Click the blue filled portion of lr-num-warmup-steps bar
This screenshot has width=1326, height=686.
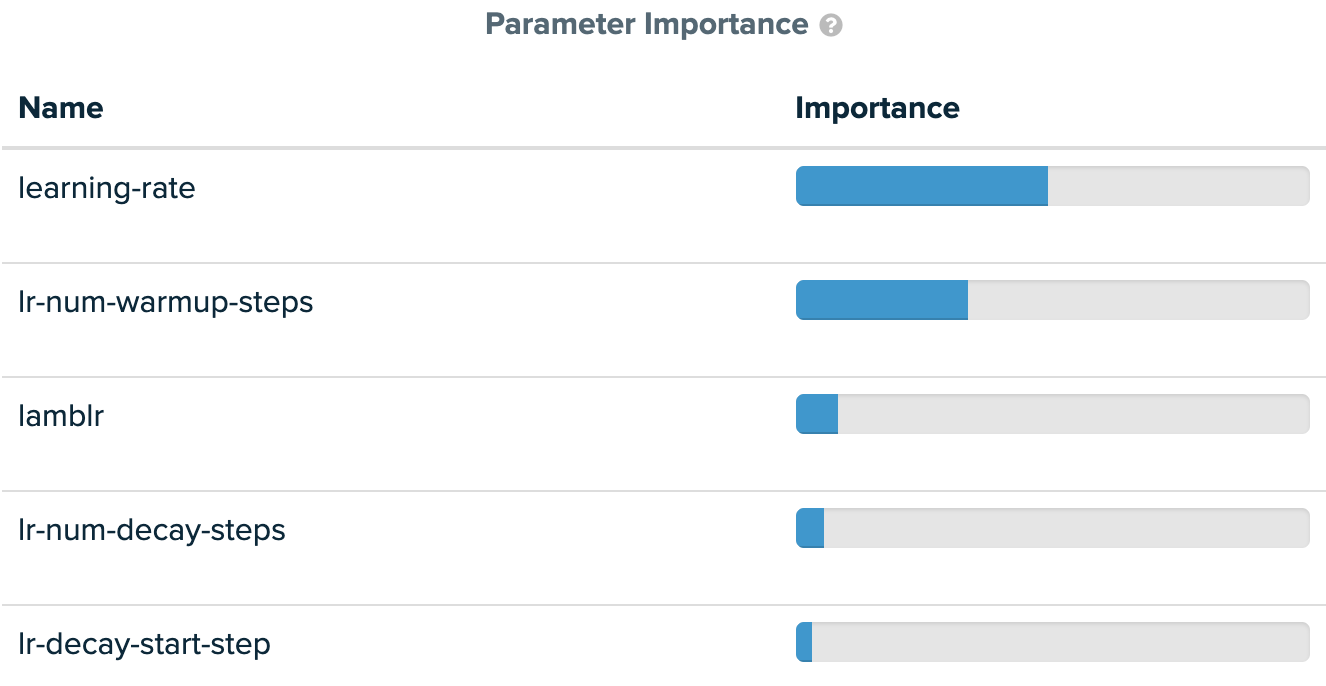pyautogui.click(x=882, y=300)
